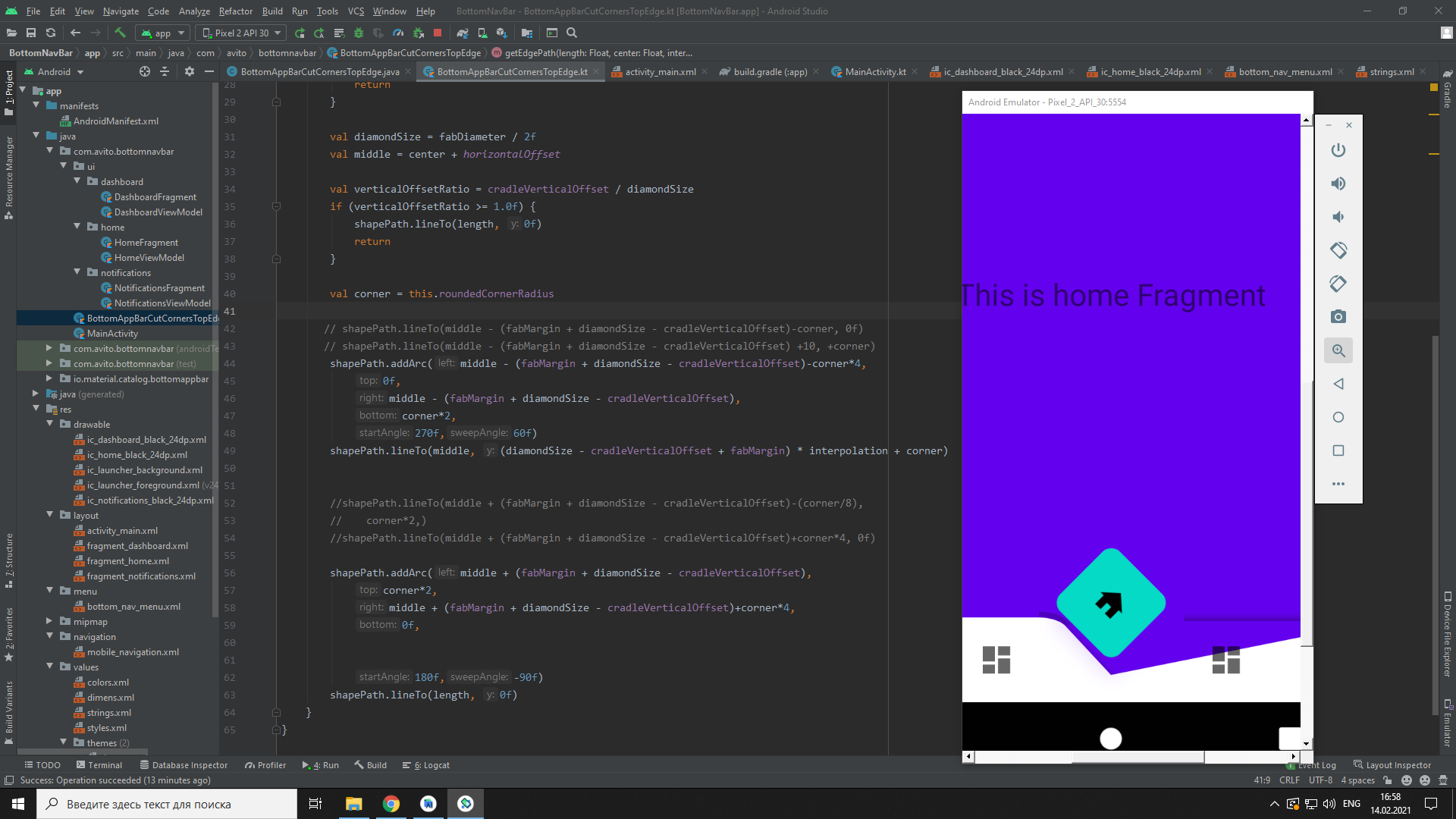This screenshot has width=1456, height=819.
Task: Click the Debug app bug icon
Action: [x=359, y=33]
